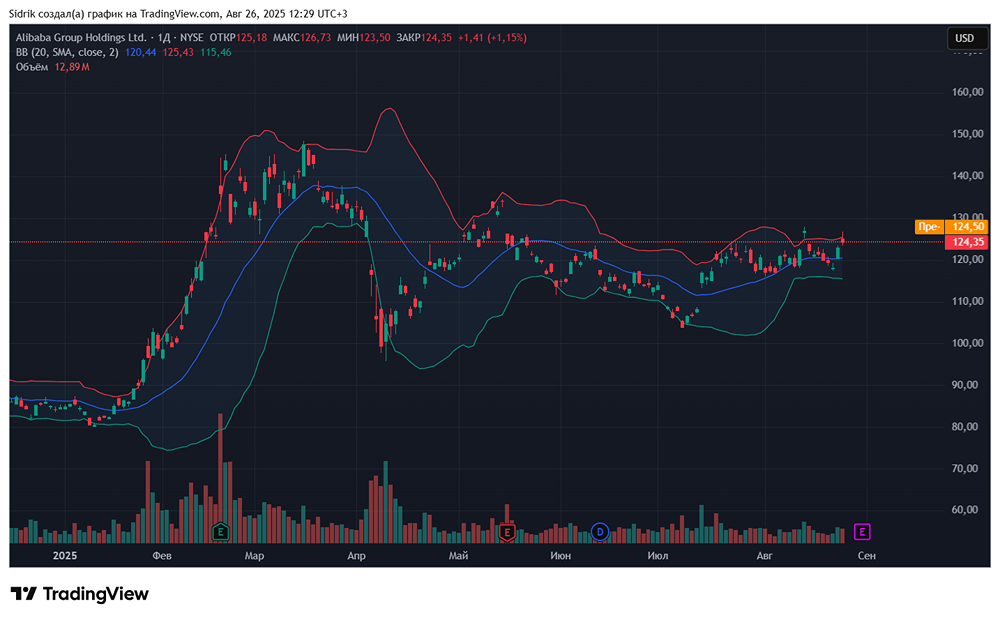Click the 70,00 price axis label

tap(967, 468)
